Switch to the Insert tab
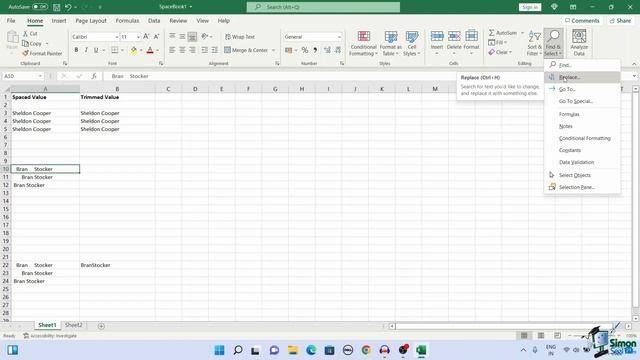This screenshot has height=360, width=640. click(59, 20)
